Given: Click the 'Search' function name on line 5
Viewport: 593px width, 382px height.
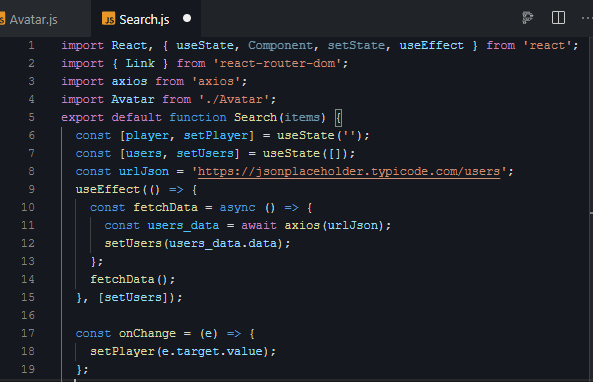Looking at the screenshot, I should pyautogui.click(x=255, y=117).
